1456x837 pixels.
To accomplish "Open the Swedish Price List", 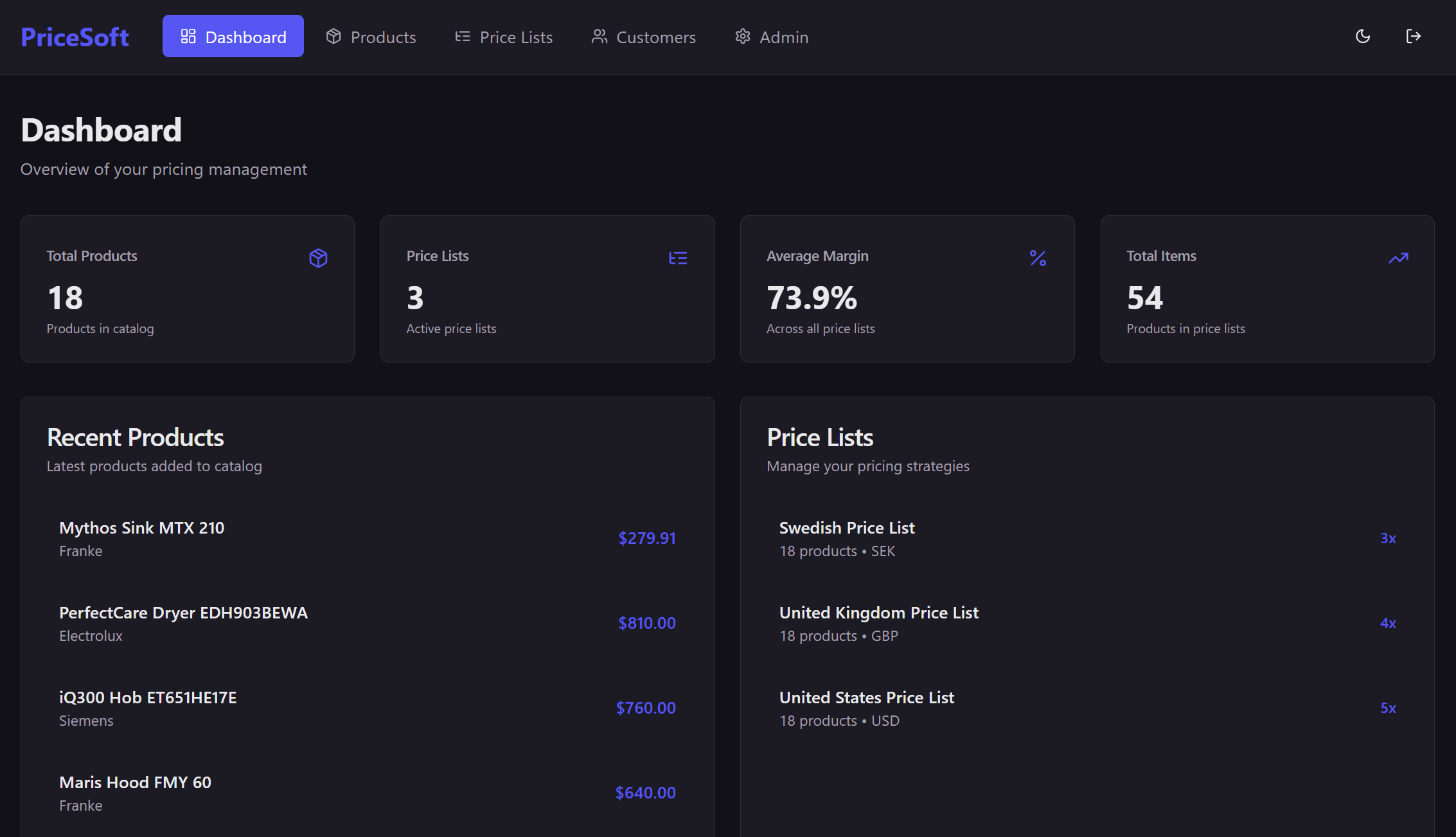I will 847,528.
